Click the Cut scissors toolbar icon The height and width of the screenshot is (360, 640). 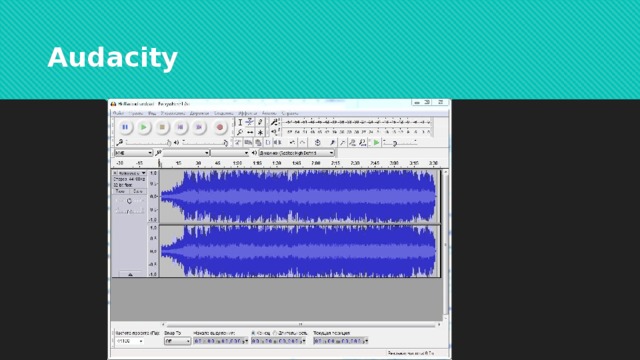[x=238, y=142]
